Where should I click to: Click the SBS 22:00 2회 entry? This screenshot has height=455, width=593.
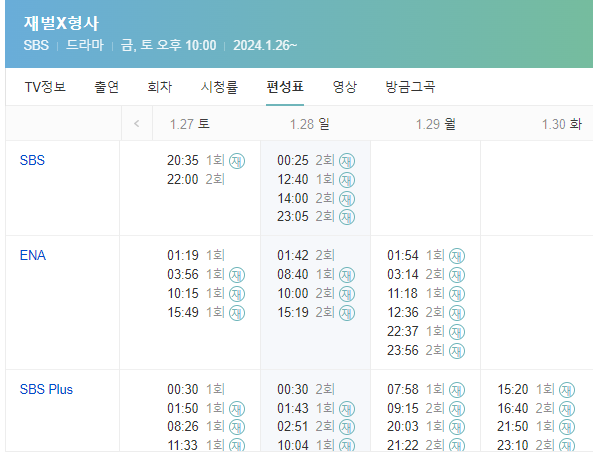pos(196,179)
